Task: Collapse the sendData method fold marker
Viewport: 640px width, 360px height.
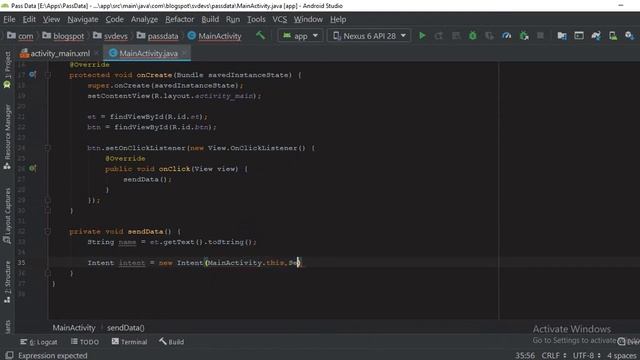Action: pyautogui.click(x=47, y=231)
